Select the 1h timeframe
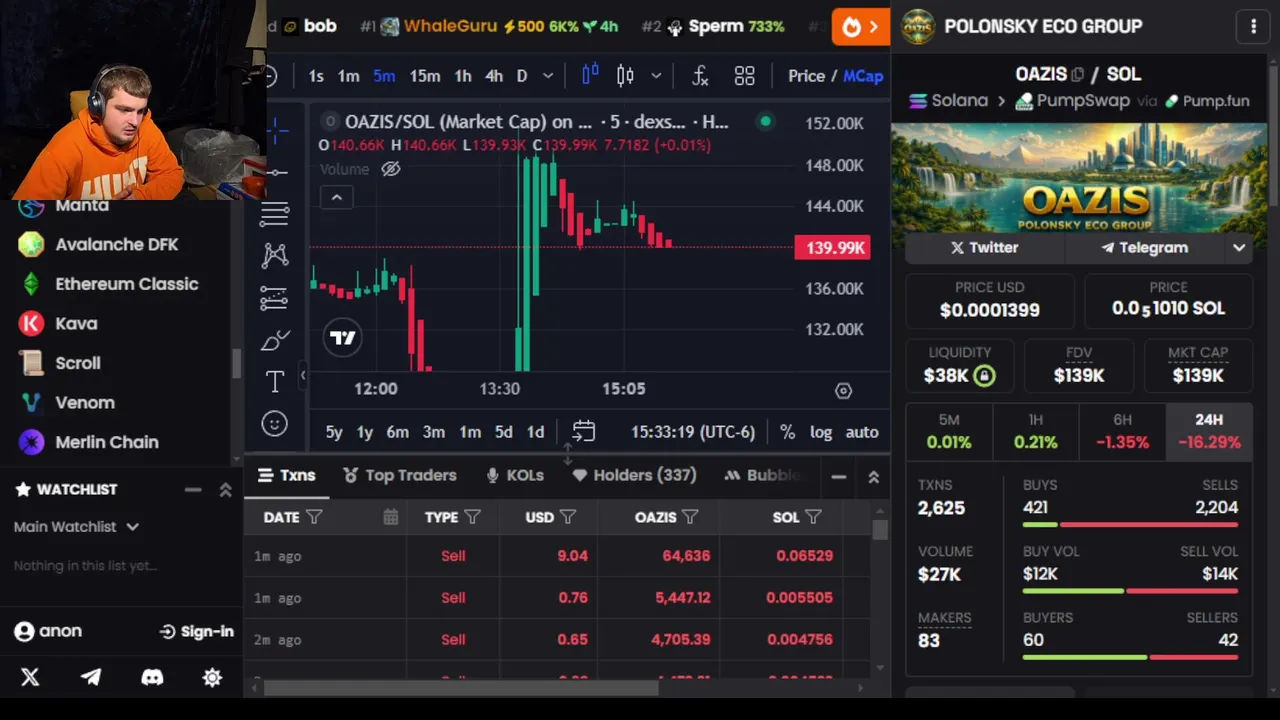1280x720 pixels. [463, 76]
